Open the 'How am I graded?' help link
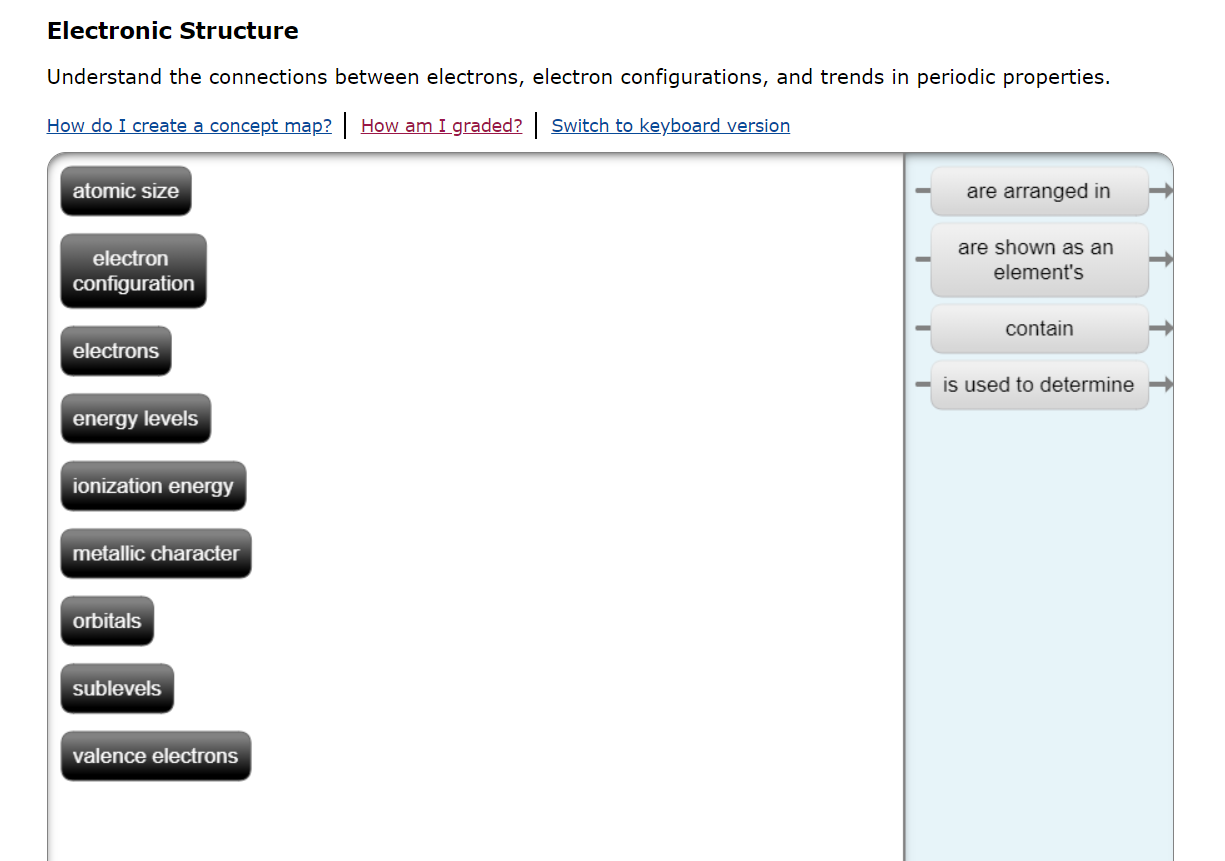1225x861 pixels. point(441,125)
